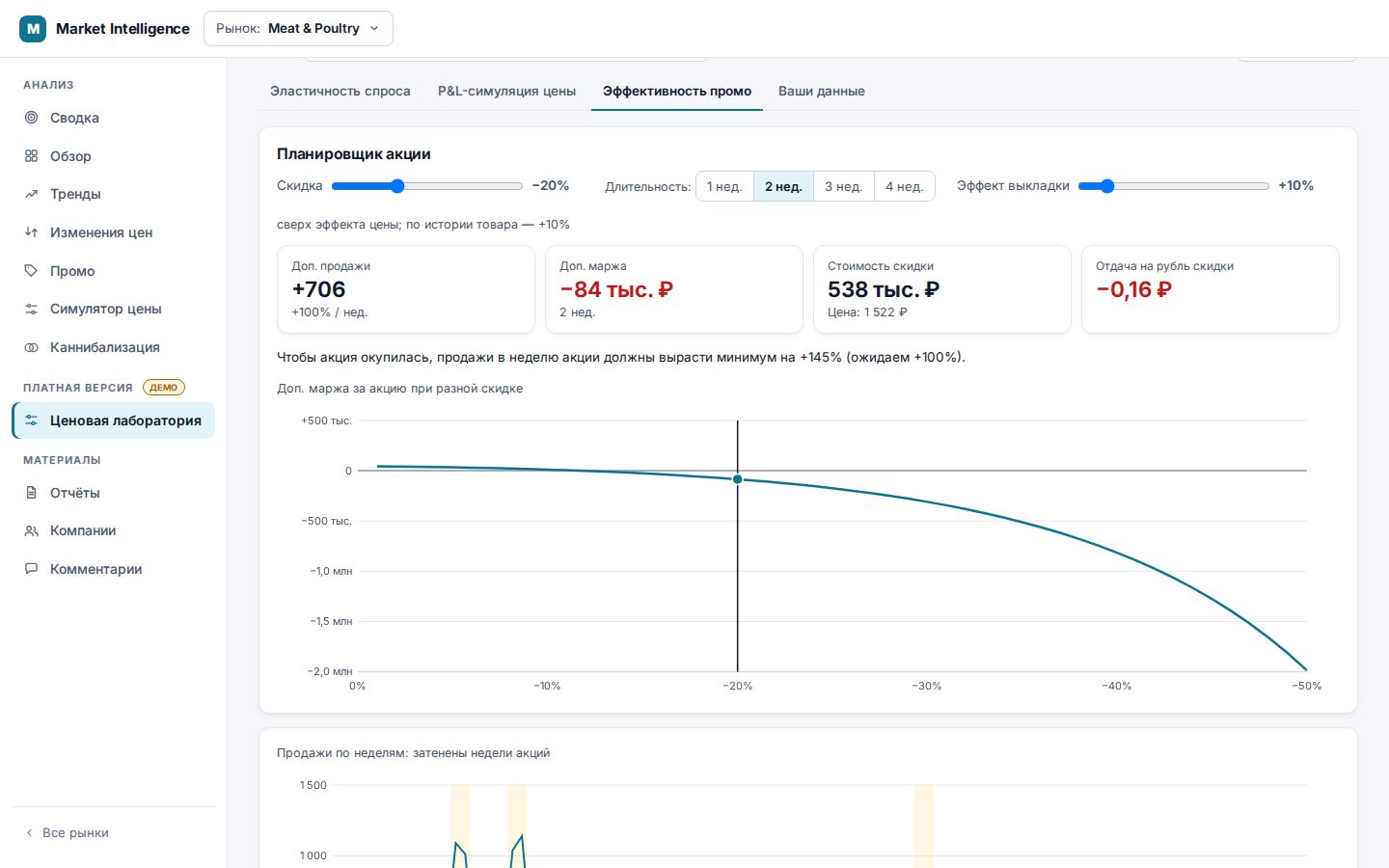Open Ценовая лаборатория in the sidebar
1389x868 pixels.
pyautogui.click(x=113, y=420)
